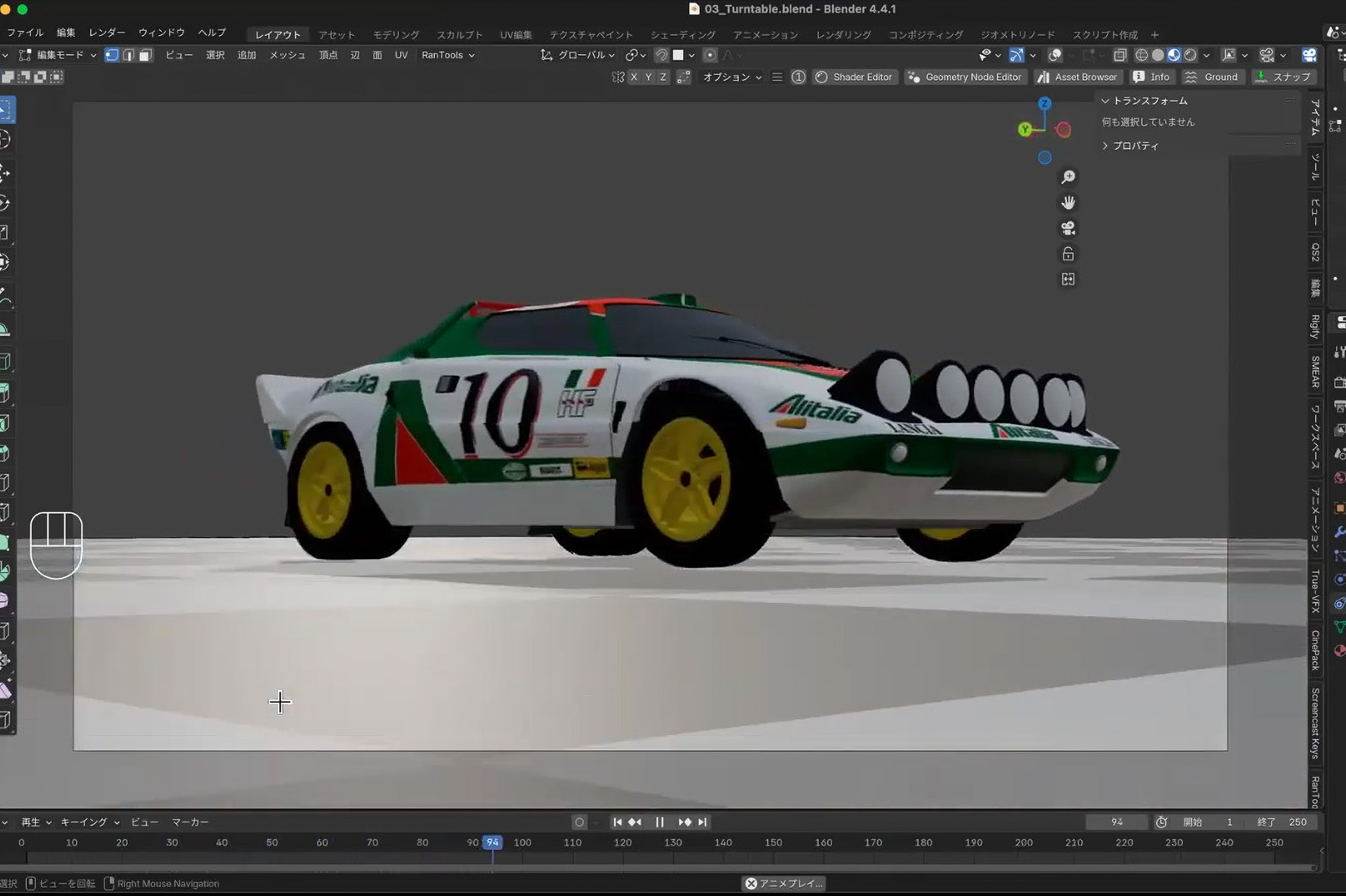Jump to the timeline end frame
1346x896 pixels.
703,822
